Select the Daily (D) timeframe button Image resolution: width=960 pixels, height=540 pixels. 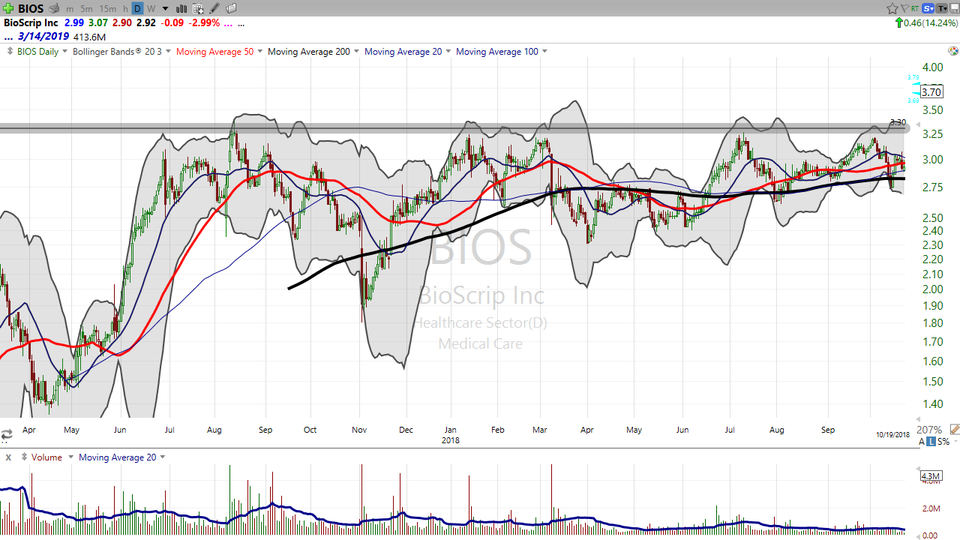point(137,9)
